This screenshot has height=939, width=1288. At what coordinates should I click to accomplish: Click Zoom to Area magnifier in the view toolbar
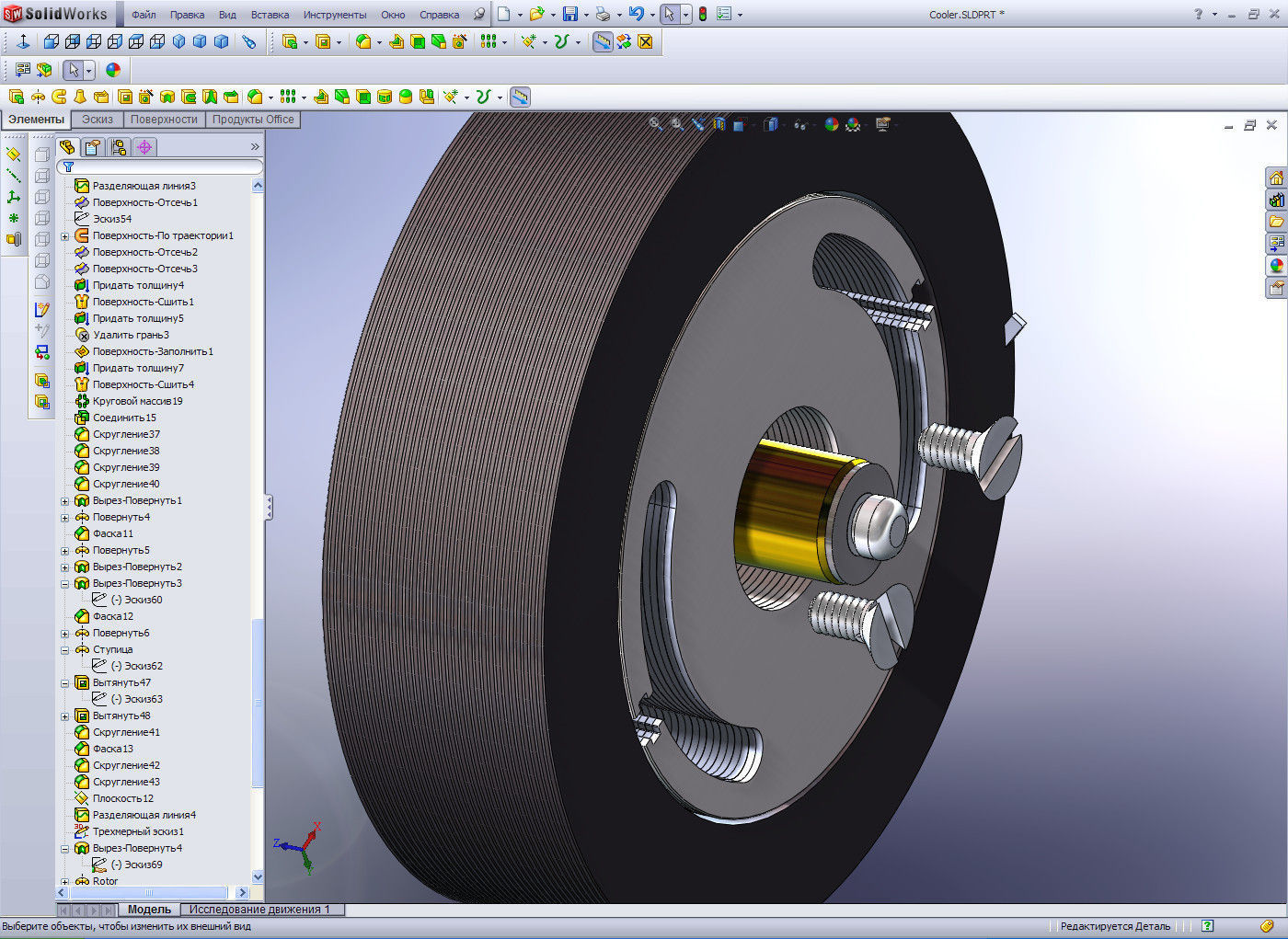click(677, 124)
